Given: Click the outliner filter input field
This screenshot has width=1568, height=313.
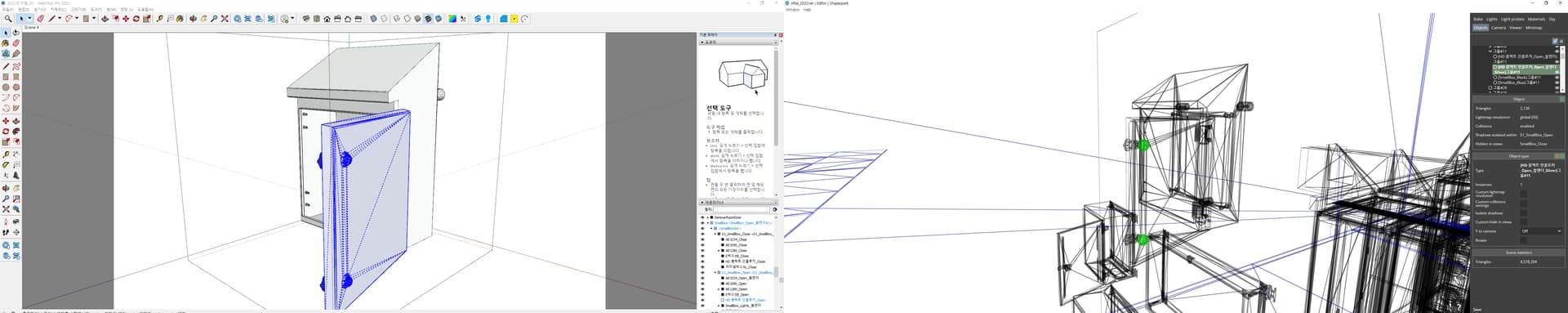Looking at the screenshot, I should [742, 209].
